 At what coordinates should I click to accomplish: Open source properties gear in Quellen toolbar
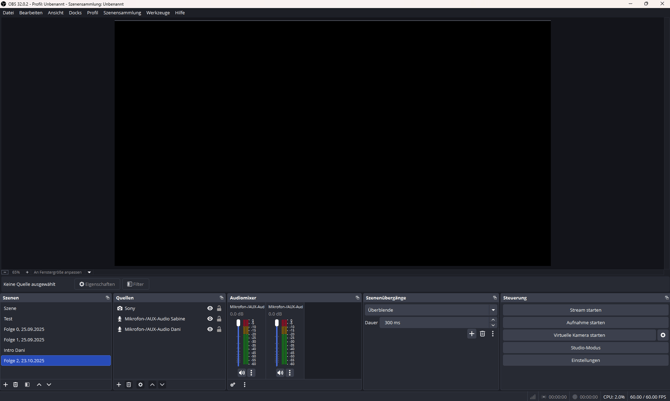point(140,385)
